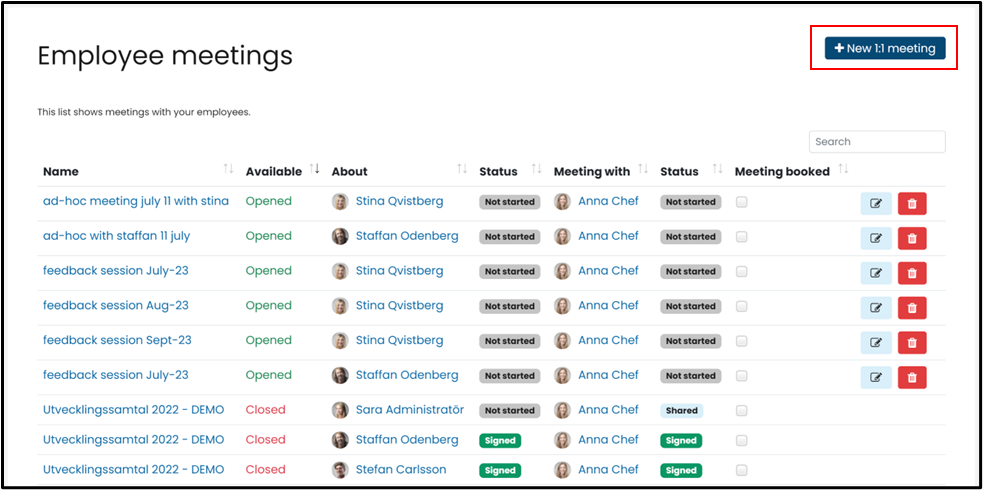The width and height of the screenshot is (983, 490).
Task: Check Meeting booked for feedback session Aug-23
Action: 741,306
